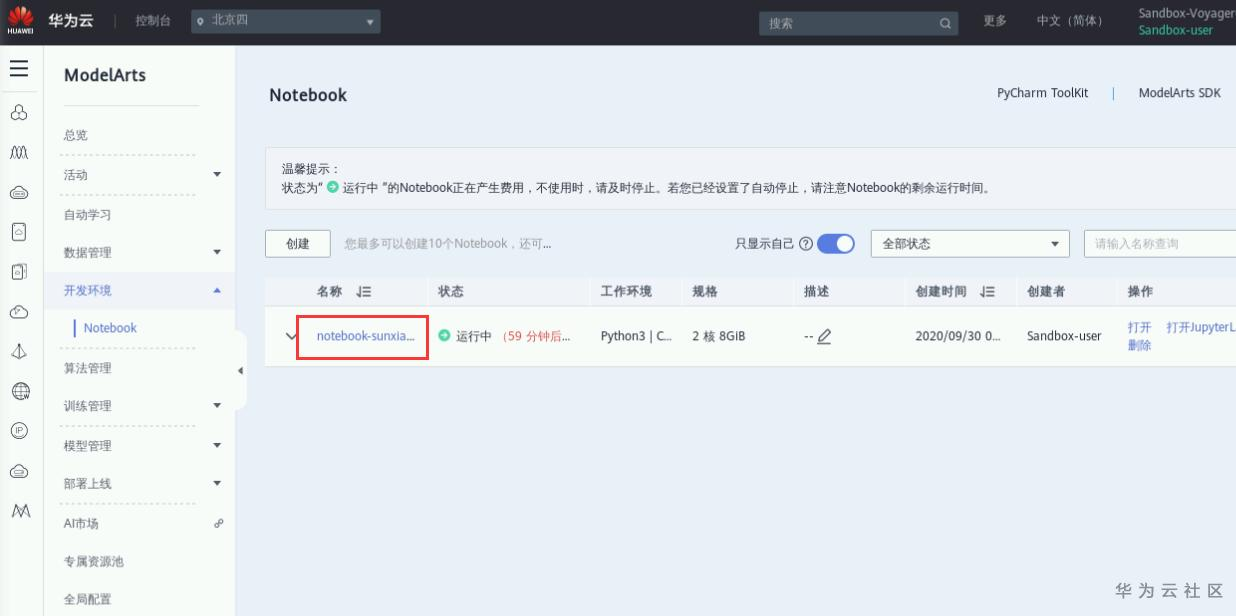The height and width of the screenshot is (616, 1236).
Task: Open the notebook-sunxia... link
Action: 365,336
